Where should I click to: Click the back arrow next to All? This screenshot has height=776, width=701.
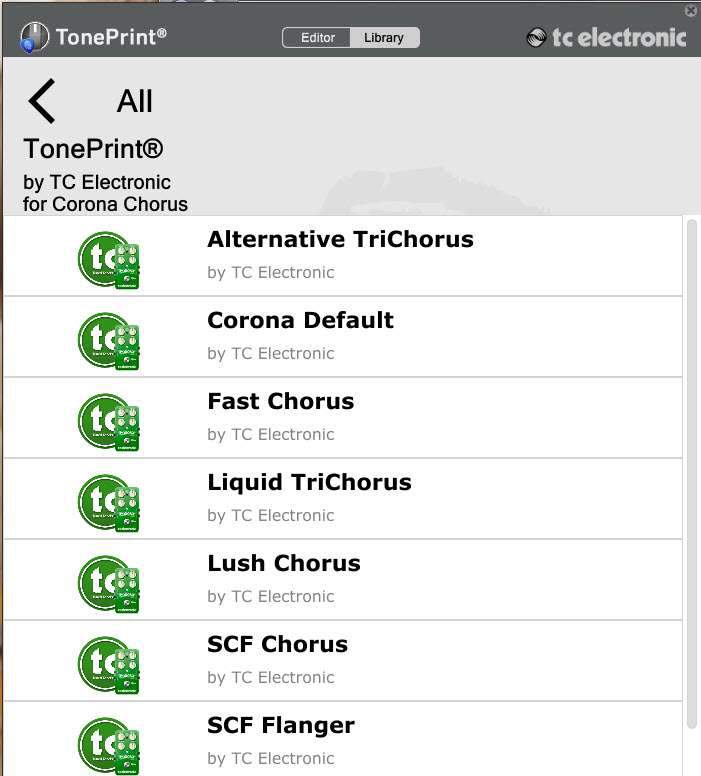41,101
